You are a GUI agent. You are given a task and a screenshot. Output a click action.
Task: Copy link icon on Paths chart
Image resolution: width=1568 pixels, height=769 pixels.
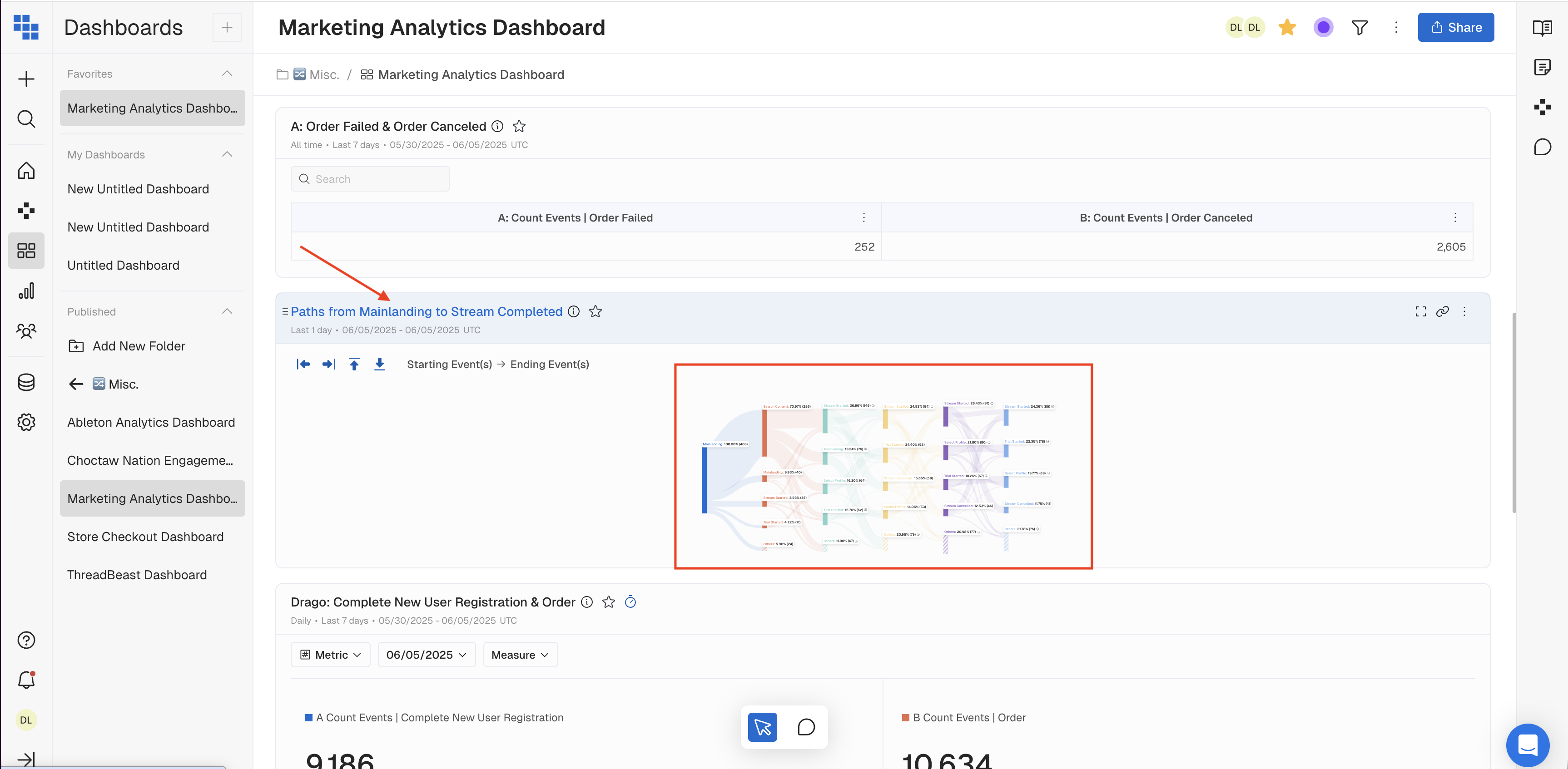point(1442,311)
